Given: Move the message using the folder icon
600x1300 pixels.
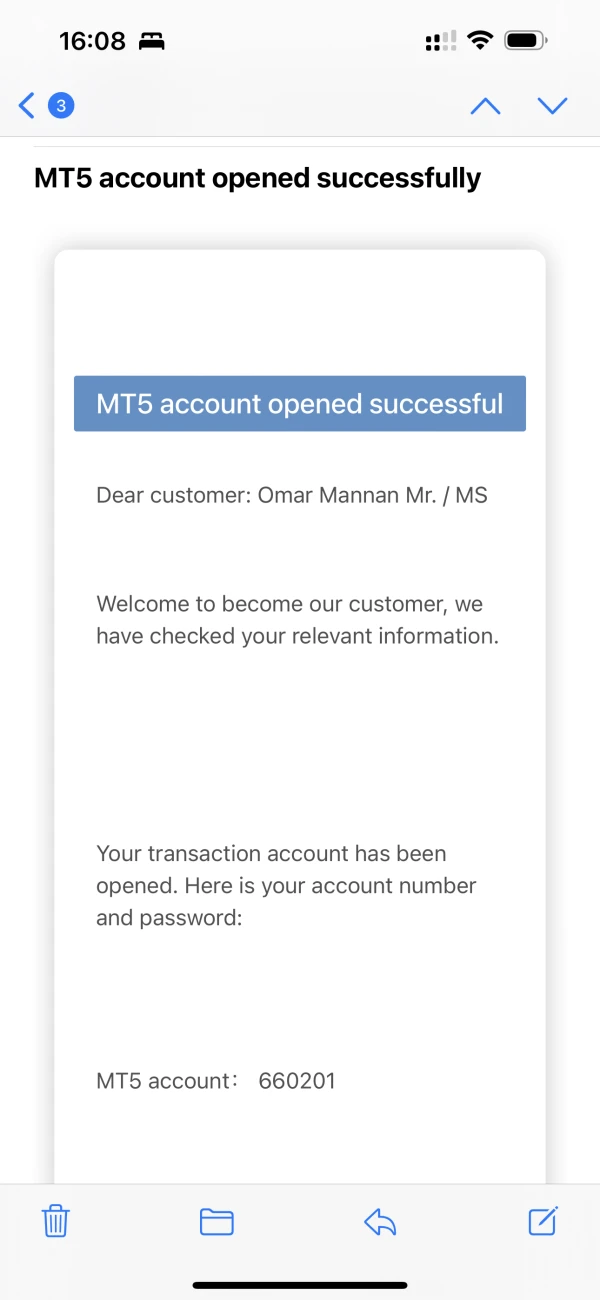Looking at the screenshot, I should point(217,1221).
